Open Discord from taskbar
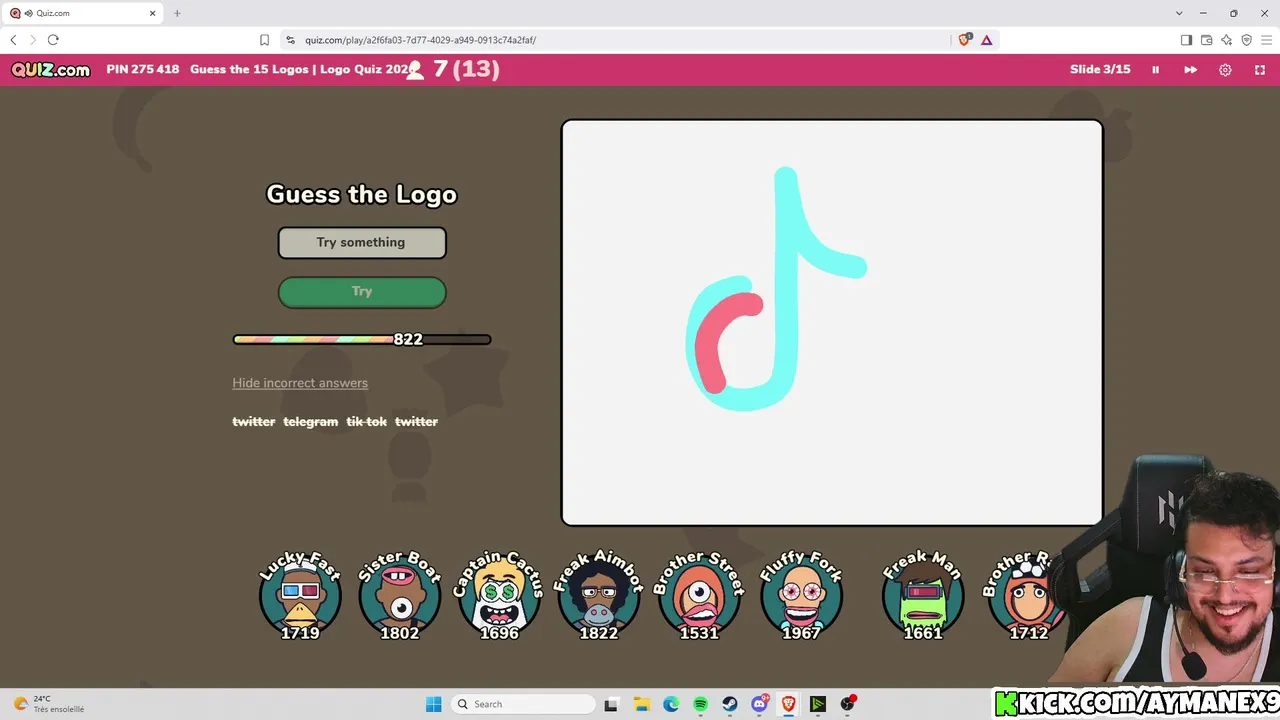 (760, 704)
